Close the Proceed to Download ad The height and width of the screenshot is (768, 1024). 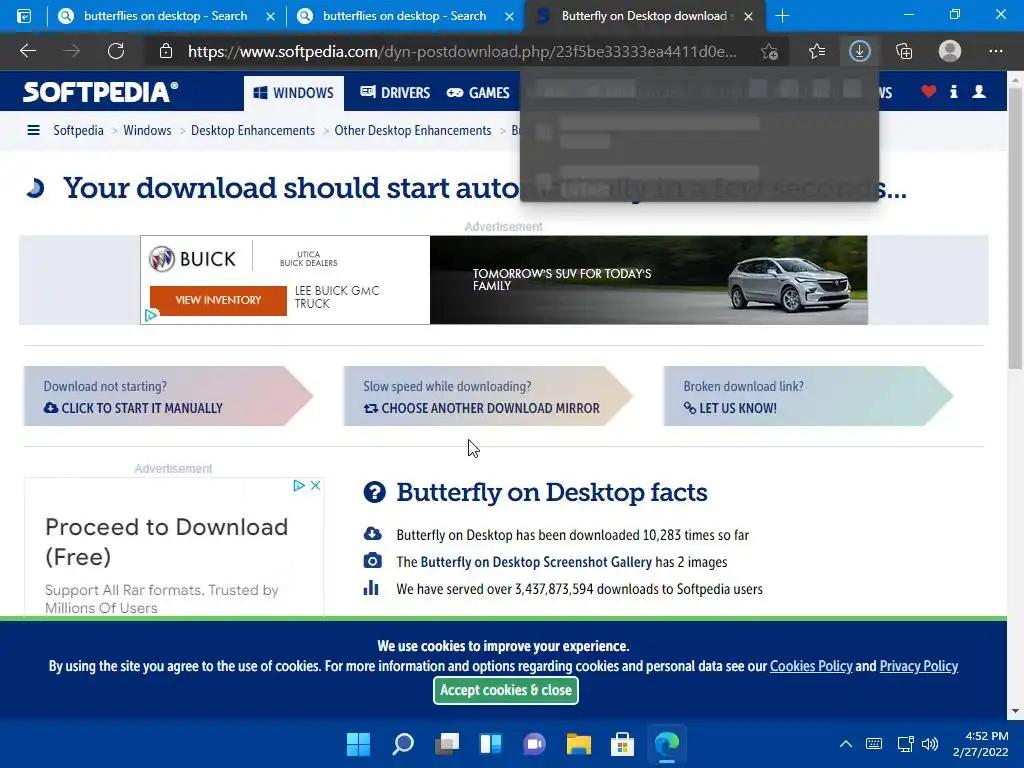tap(315, 485)
